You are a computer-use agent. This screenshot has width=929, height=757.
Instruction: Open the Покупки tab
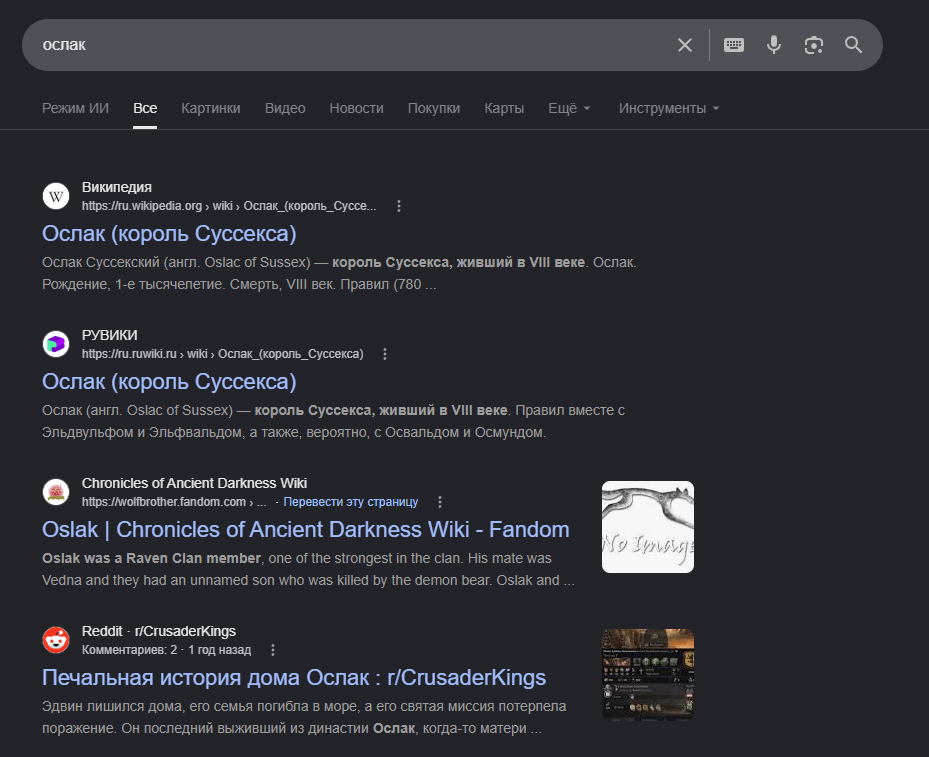(x=434, y=108)
